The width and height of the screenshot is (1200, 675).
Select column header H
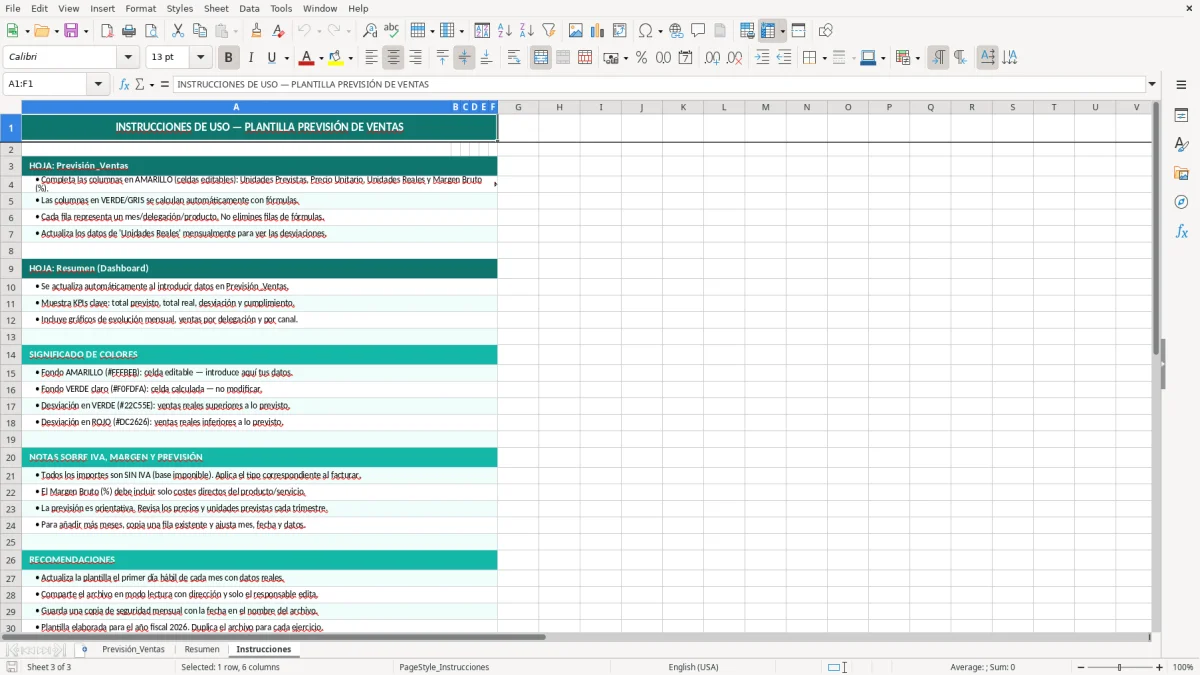[559, 107]
